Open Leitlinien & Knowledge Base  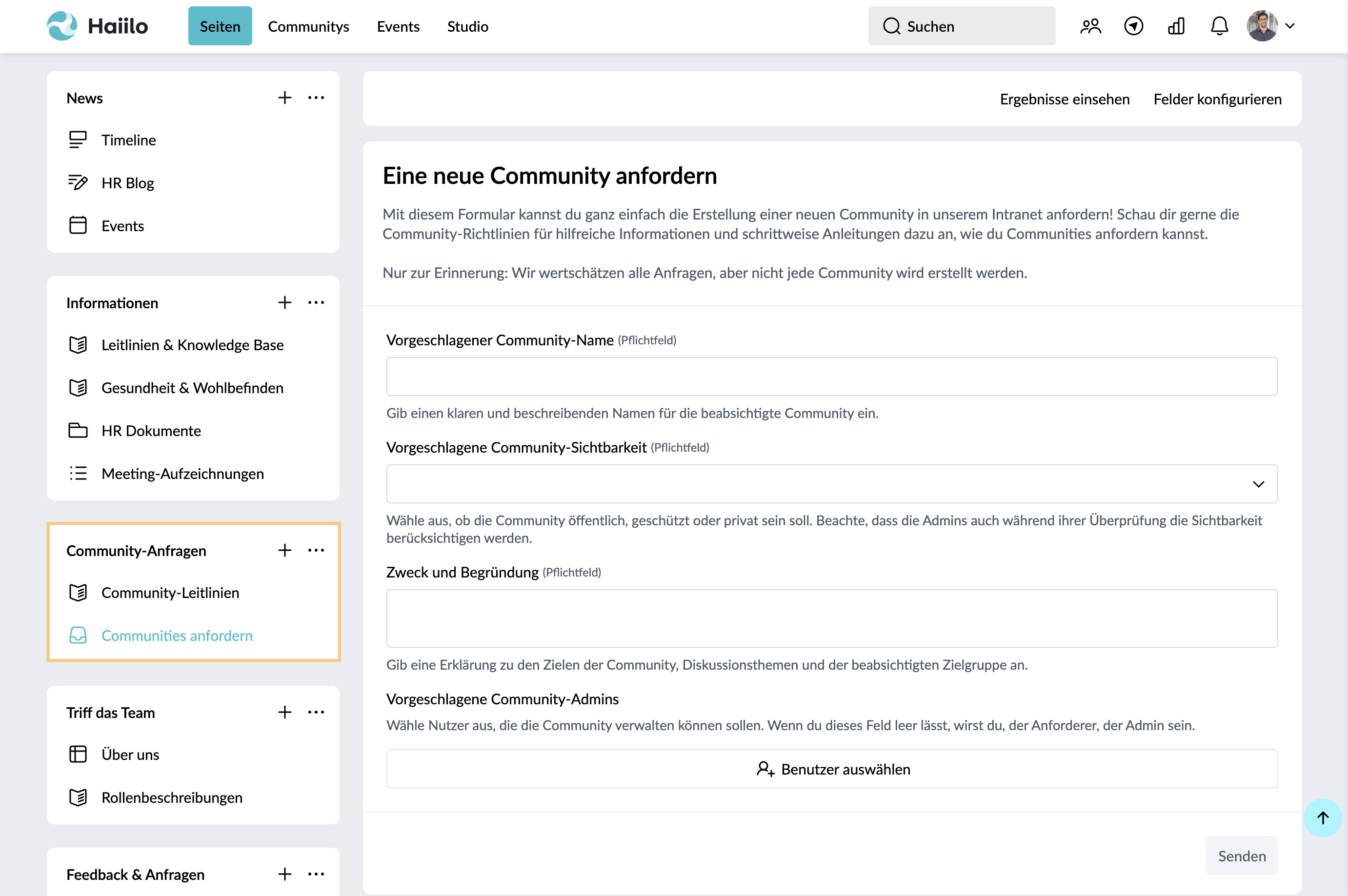click(x=193, y=344)
